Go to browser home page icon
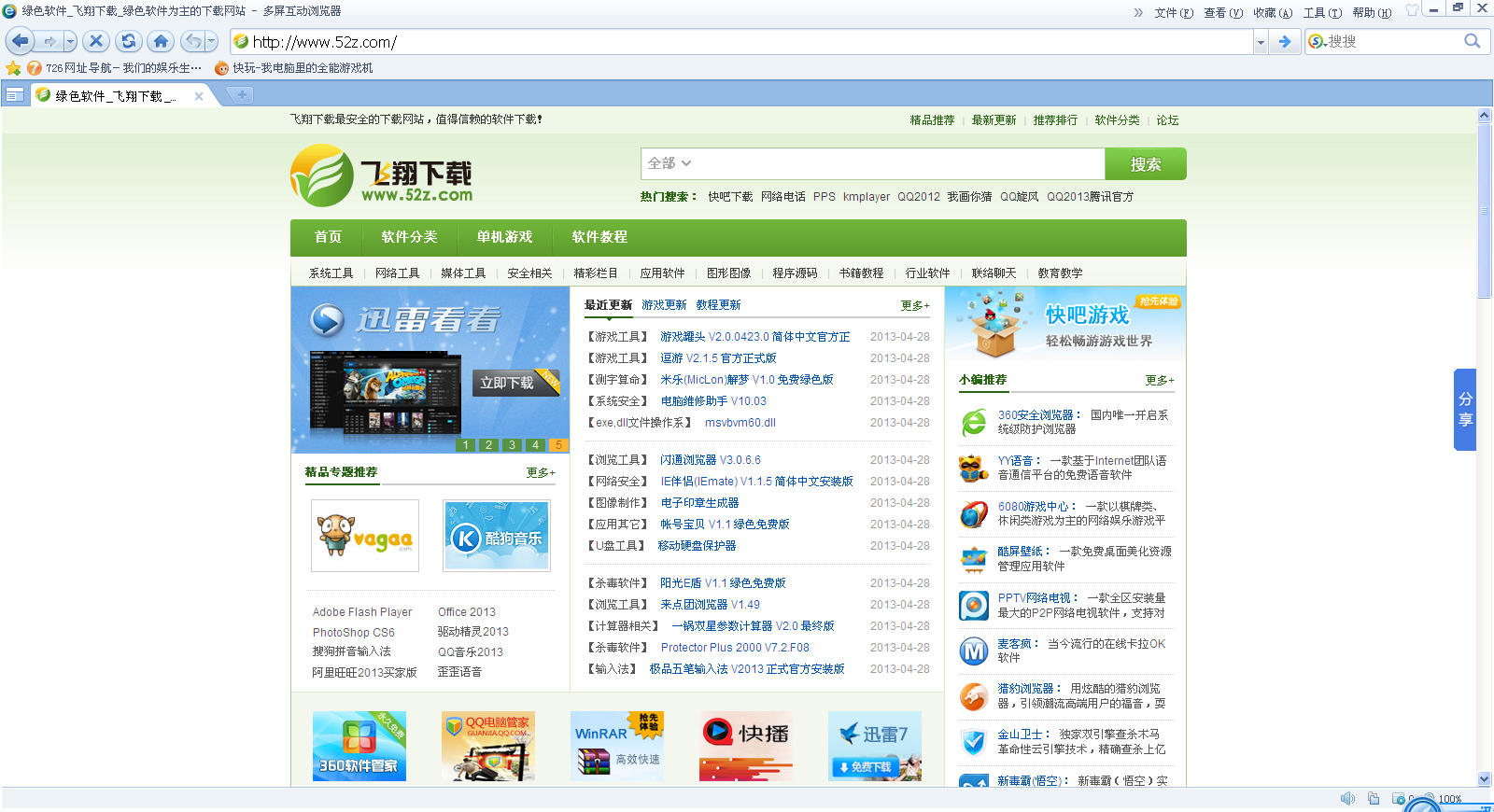This screenshot has width=1494, height=812. tap(161, 41)
